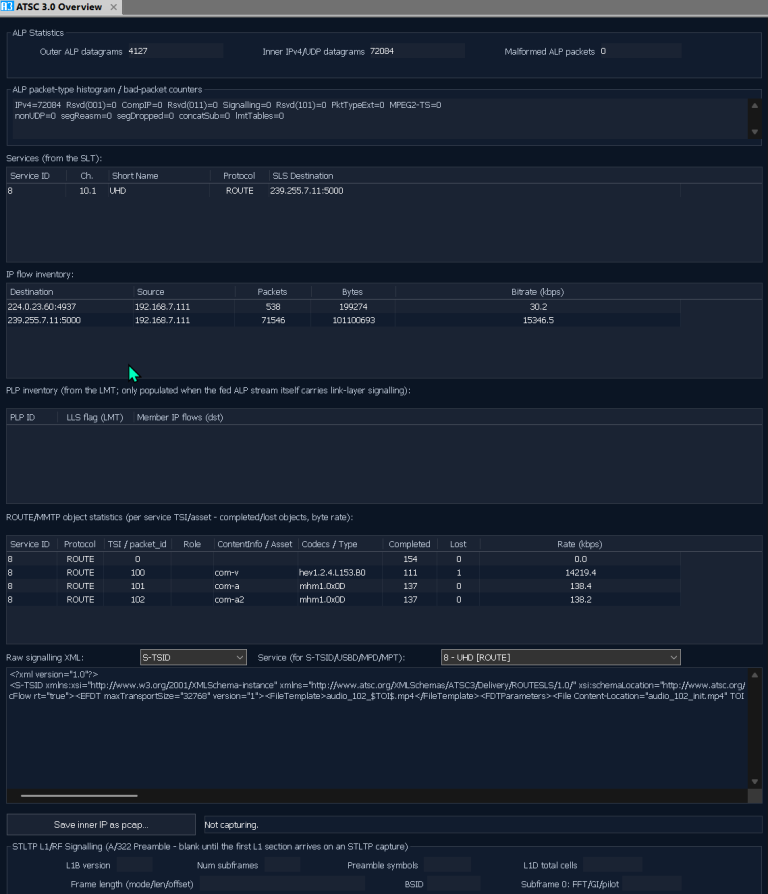The image size is (768, 894).
Task: Select the ATSC 3.0 Overview tab
Action: coord(60,7)
